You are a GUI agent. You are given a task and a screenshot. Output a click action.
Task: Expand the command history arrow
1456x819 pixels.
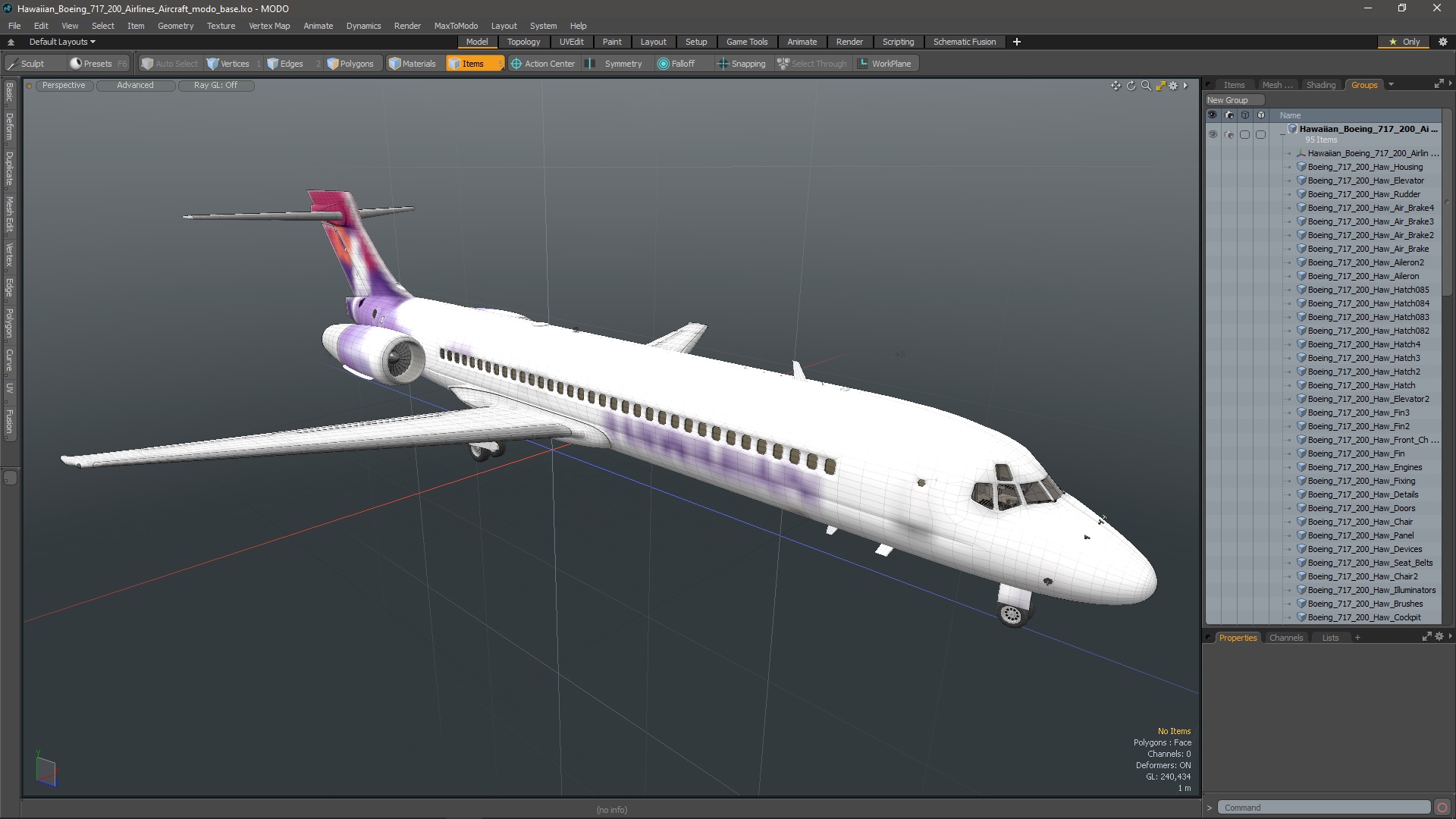click(x=1210, y=808)
